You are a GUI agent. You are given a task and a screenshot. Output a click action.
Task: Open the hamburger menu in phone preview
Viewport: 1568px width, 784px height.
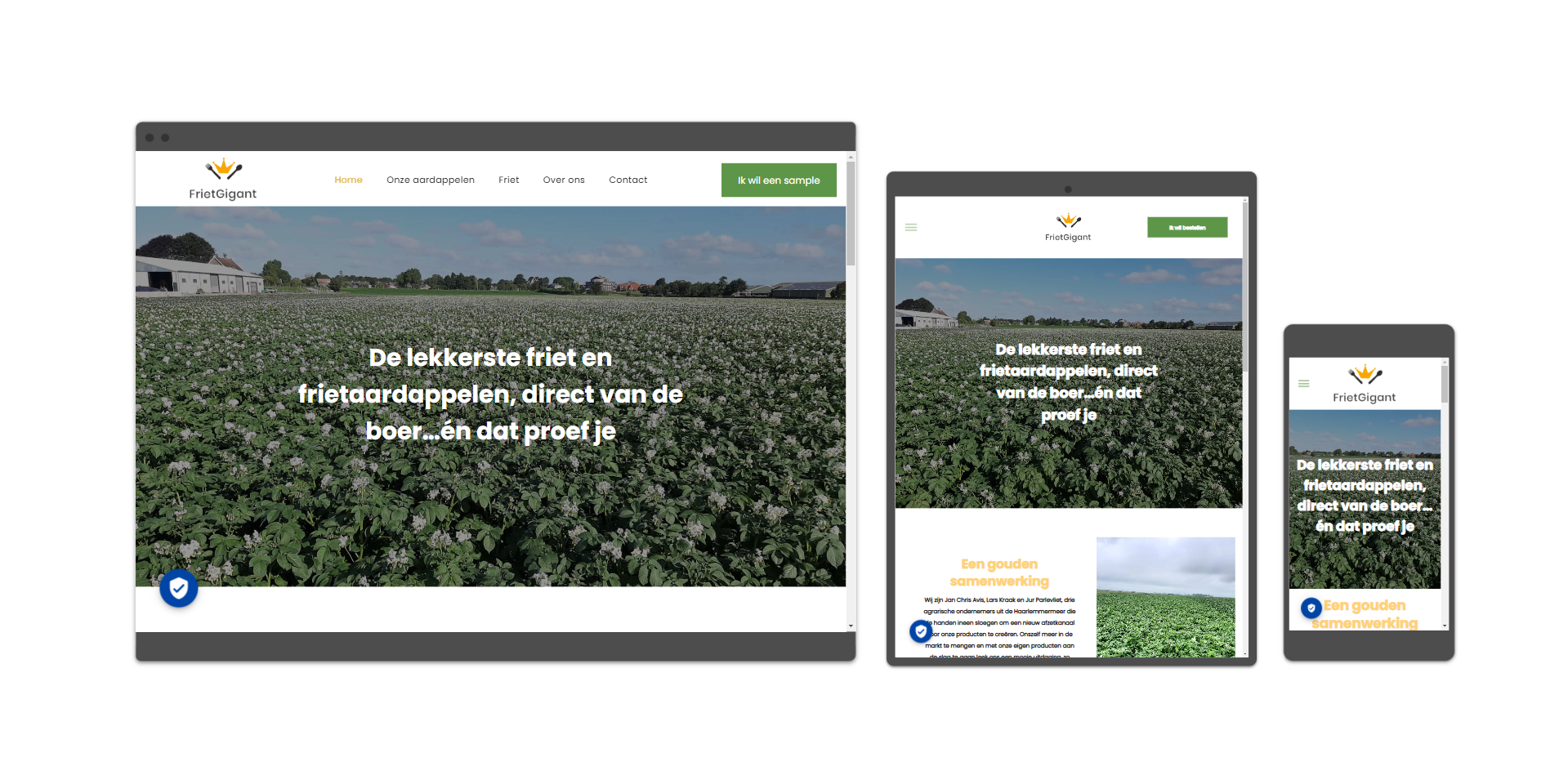[x=1304, y=383]
